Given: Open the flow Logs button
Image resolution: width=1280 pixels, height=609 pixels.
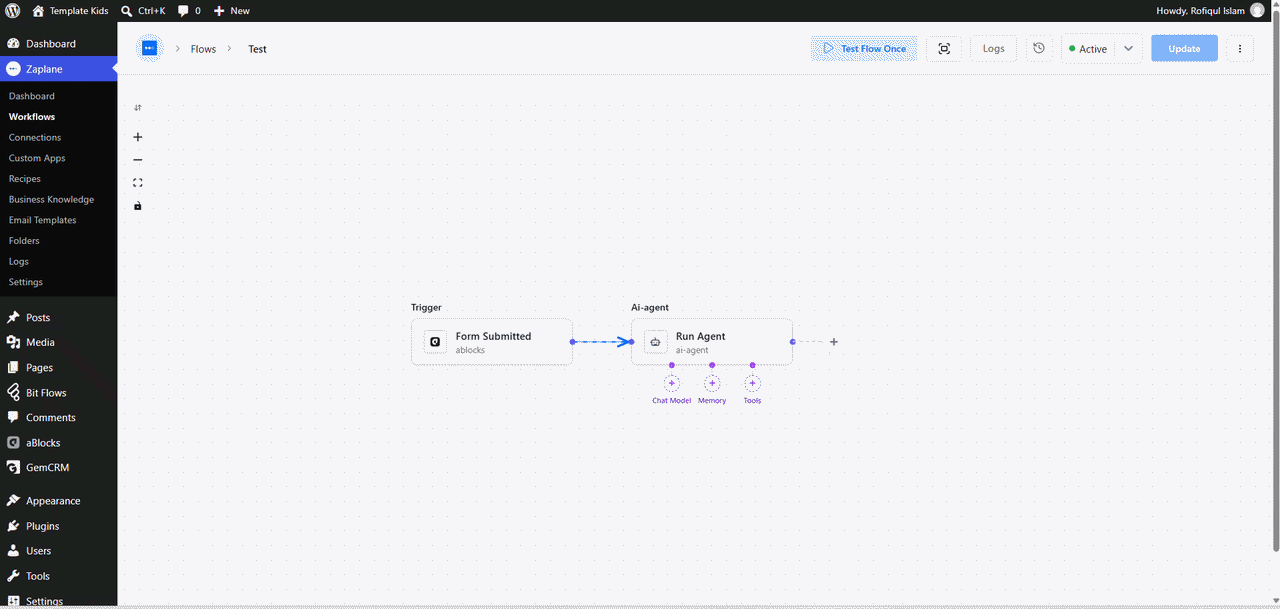Looking at the screenshot, I should click(x=993, y=48).
